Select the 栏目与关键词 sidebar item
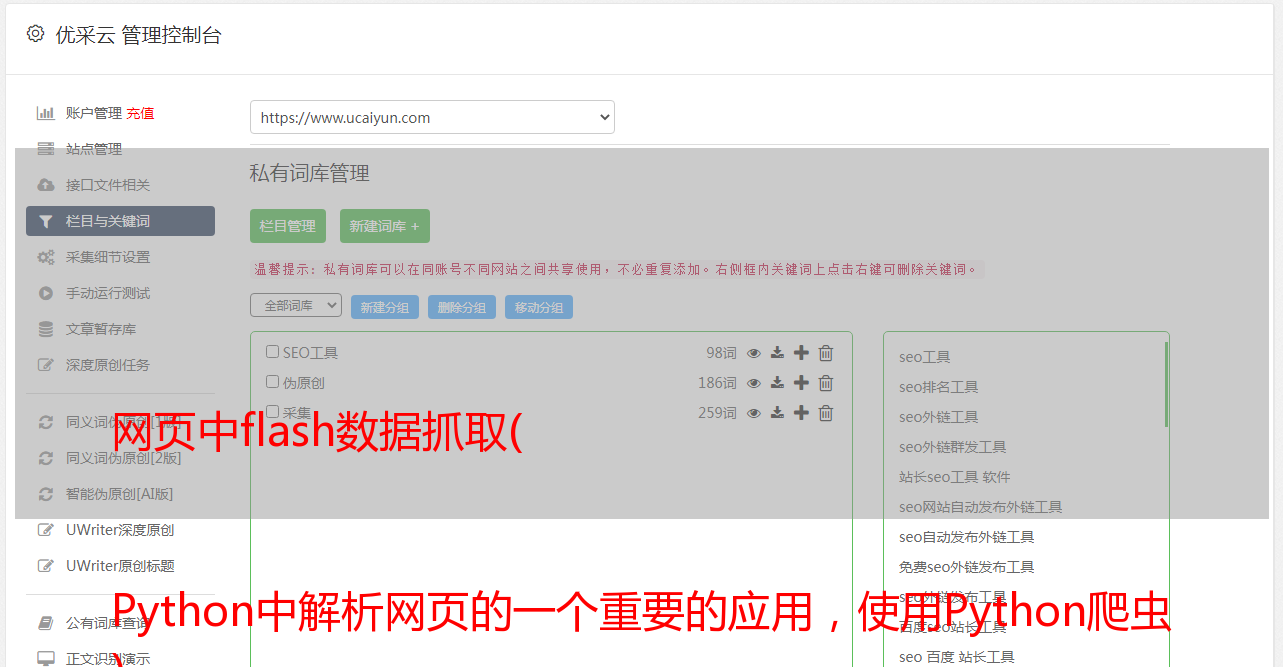Screen dimensions: 1283x667 click(120, 221)
